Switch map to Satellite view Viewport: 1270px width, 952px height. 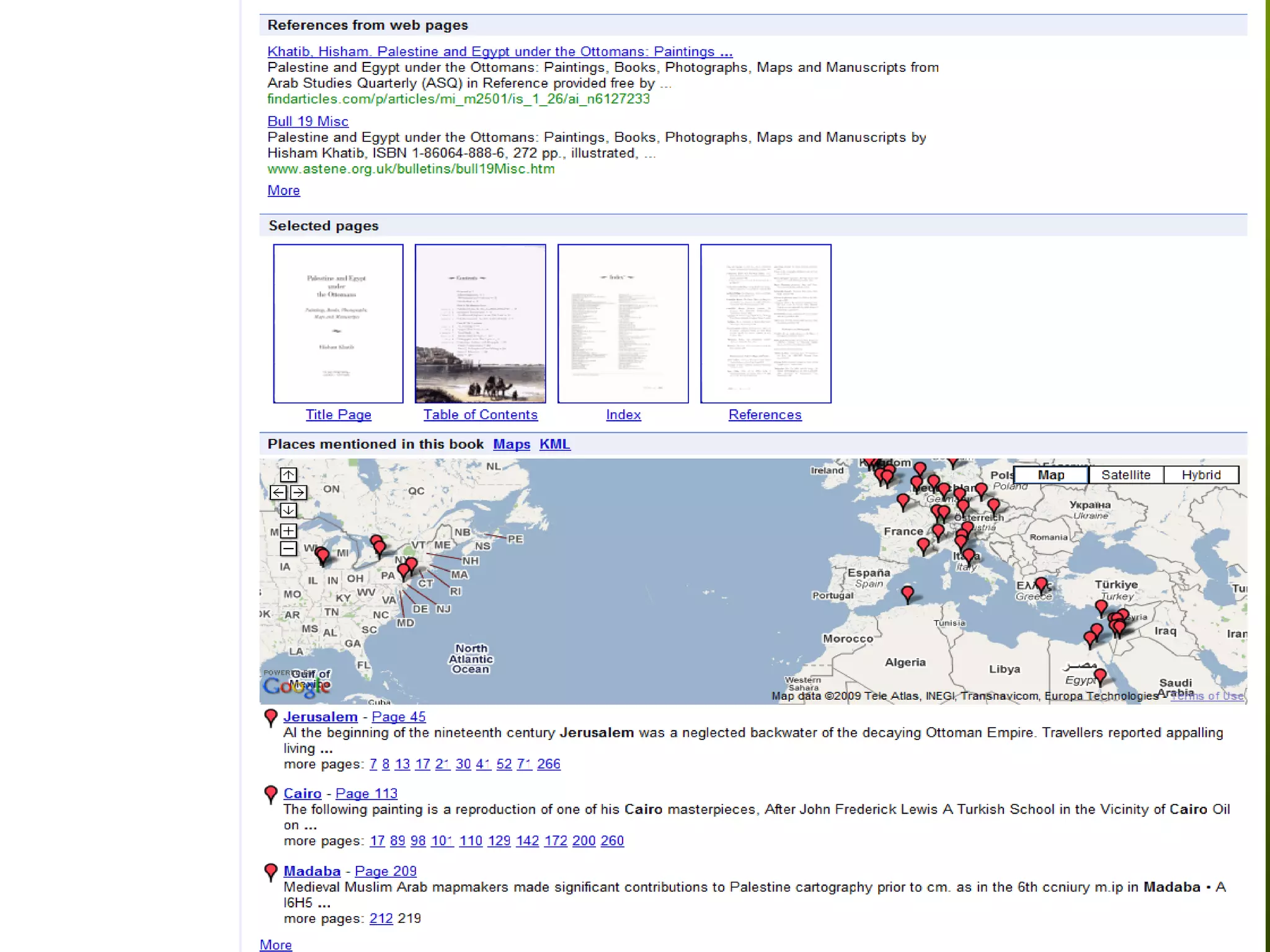pos(1126,475)
